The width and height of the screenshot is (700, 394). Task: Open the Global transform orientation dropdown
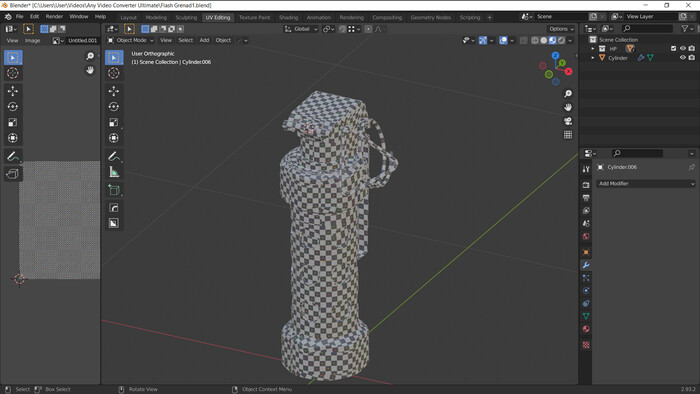click(x=301, y=29)
